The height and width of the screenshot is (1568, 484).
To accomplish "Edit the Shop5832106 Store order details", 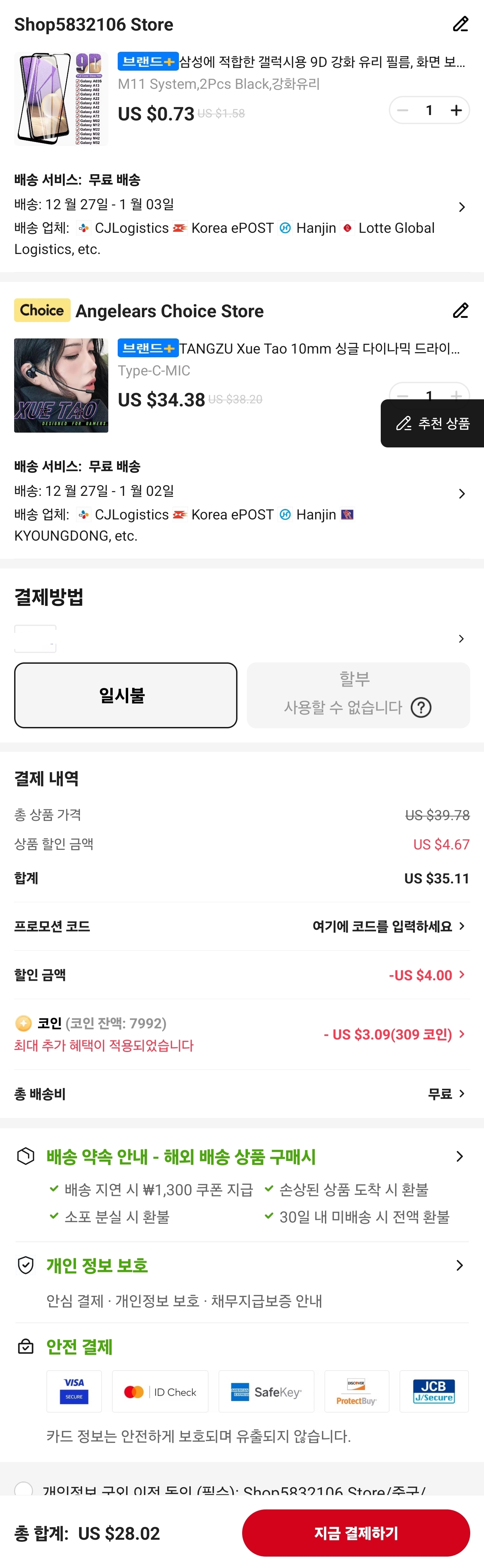I will point(460,24).
